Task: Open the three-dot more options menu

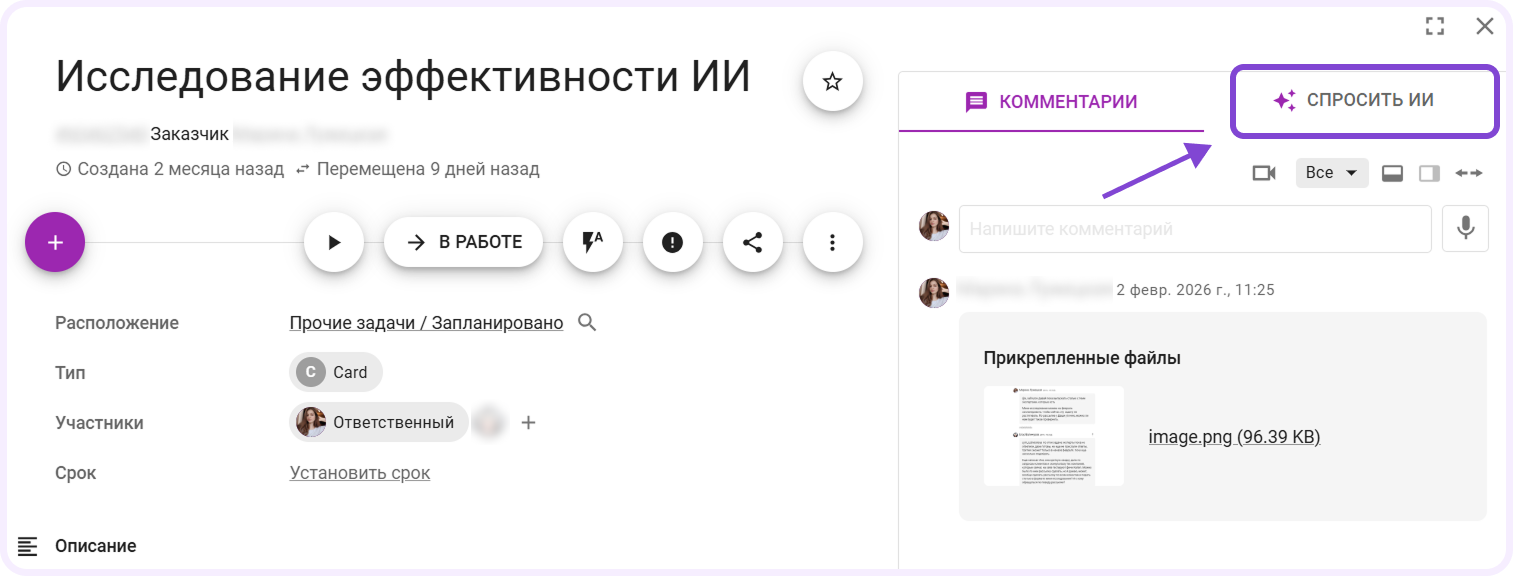Action: click(x=832, y=242)
